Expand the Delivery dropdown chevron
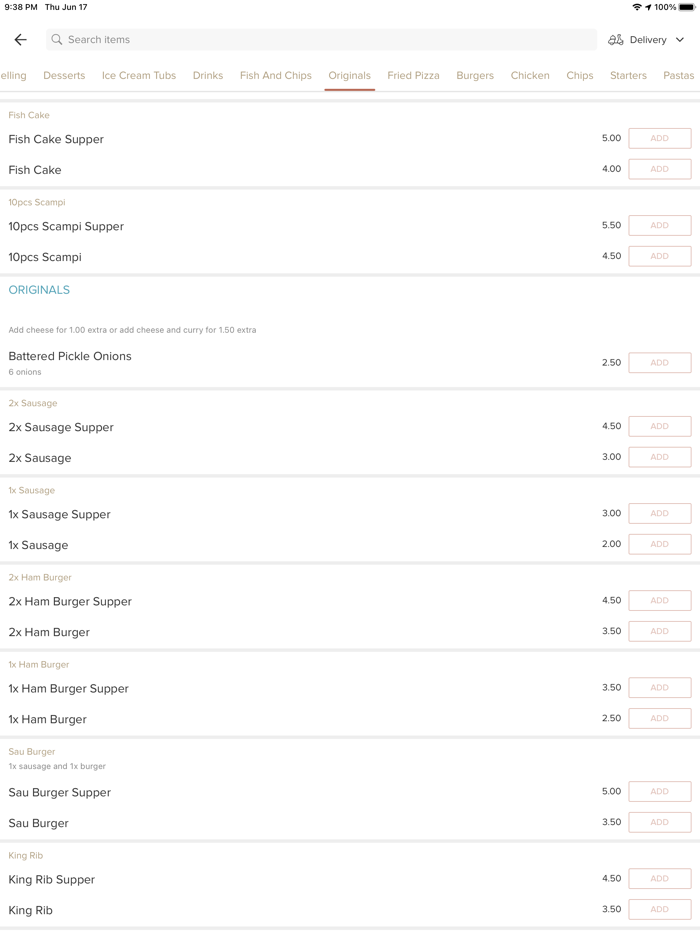The image size is (700, 934). [680, 40]
